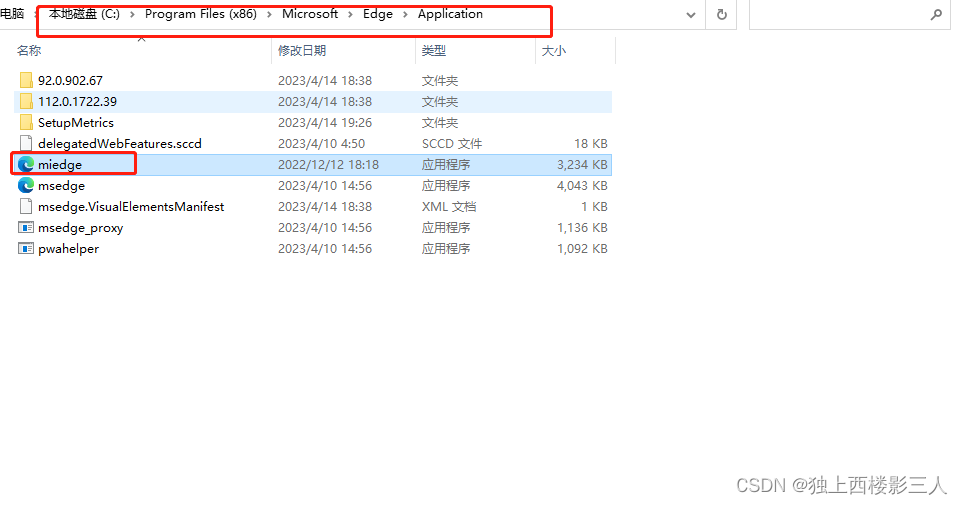Open the address bar history dropdown

point(691,15)
